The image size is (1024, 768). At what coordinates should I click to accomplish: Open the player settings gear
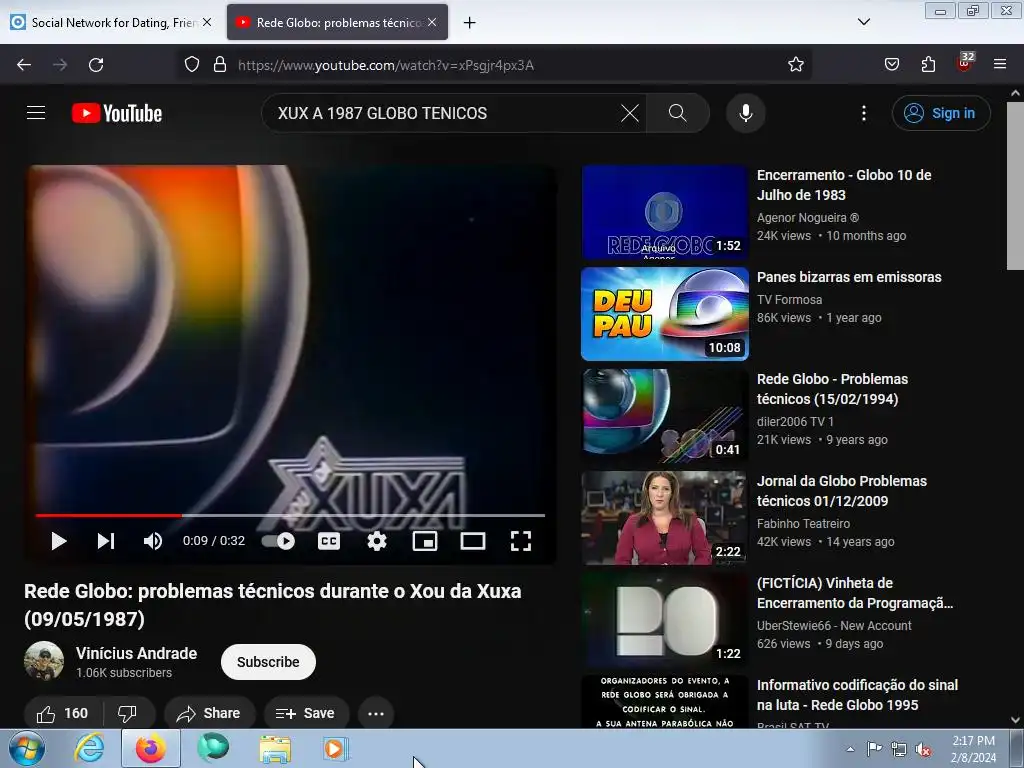pos(377,541)
